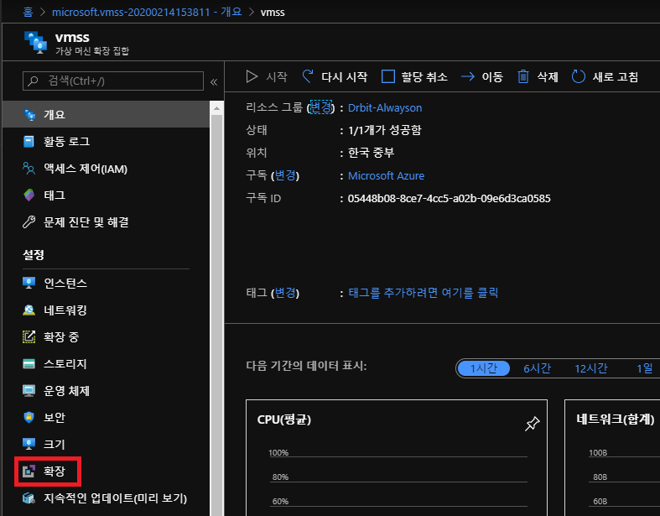Open Microsoft Azure subscription link

coord(386,176)
